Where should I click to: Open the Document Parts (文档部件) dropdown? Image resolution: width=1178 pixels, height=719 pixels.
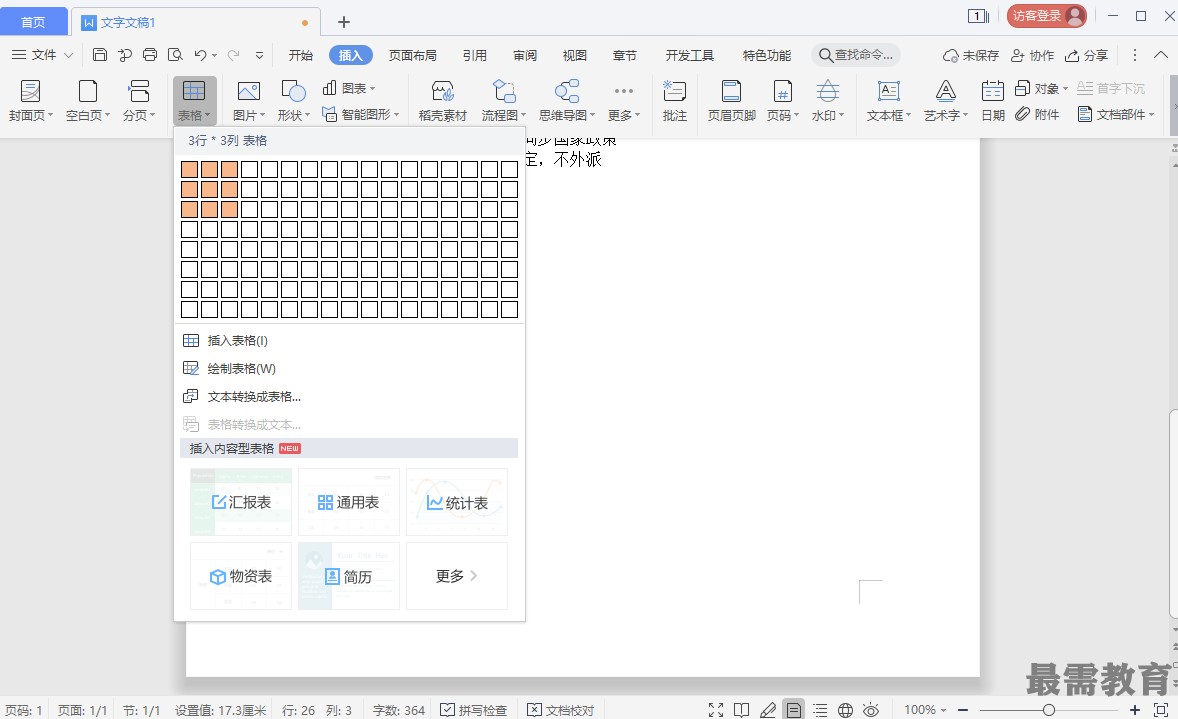pos(1116,114)
